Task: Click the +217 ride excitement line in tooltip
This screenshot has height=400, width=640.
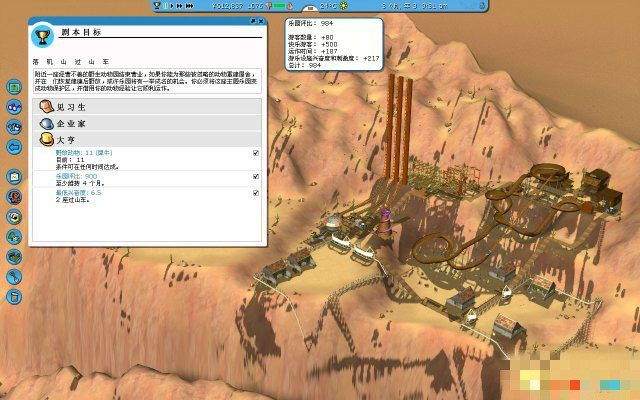Action: pos(333,58)
